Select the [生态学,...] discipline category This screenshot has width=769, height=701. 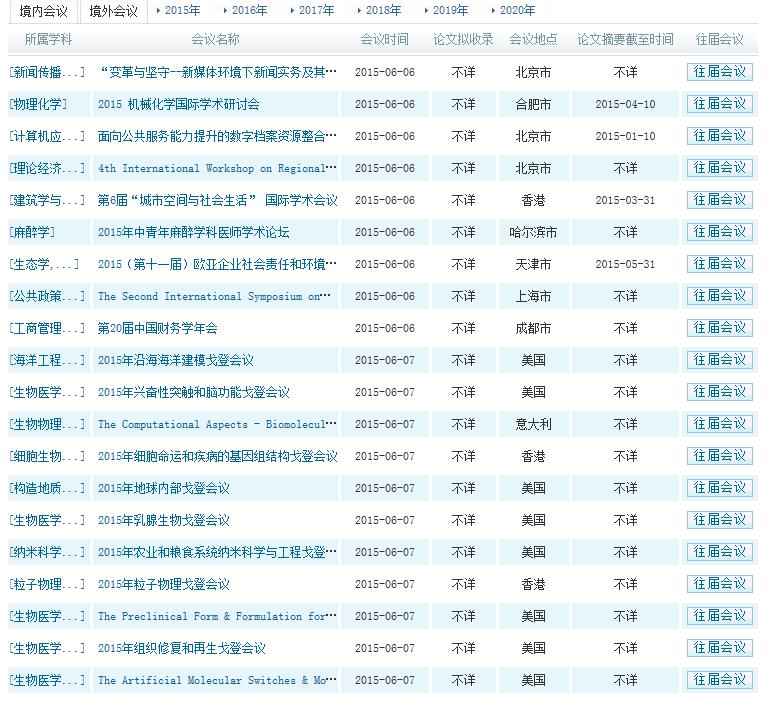coord(44,264)
